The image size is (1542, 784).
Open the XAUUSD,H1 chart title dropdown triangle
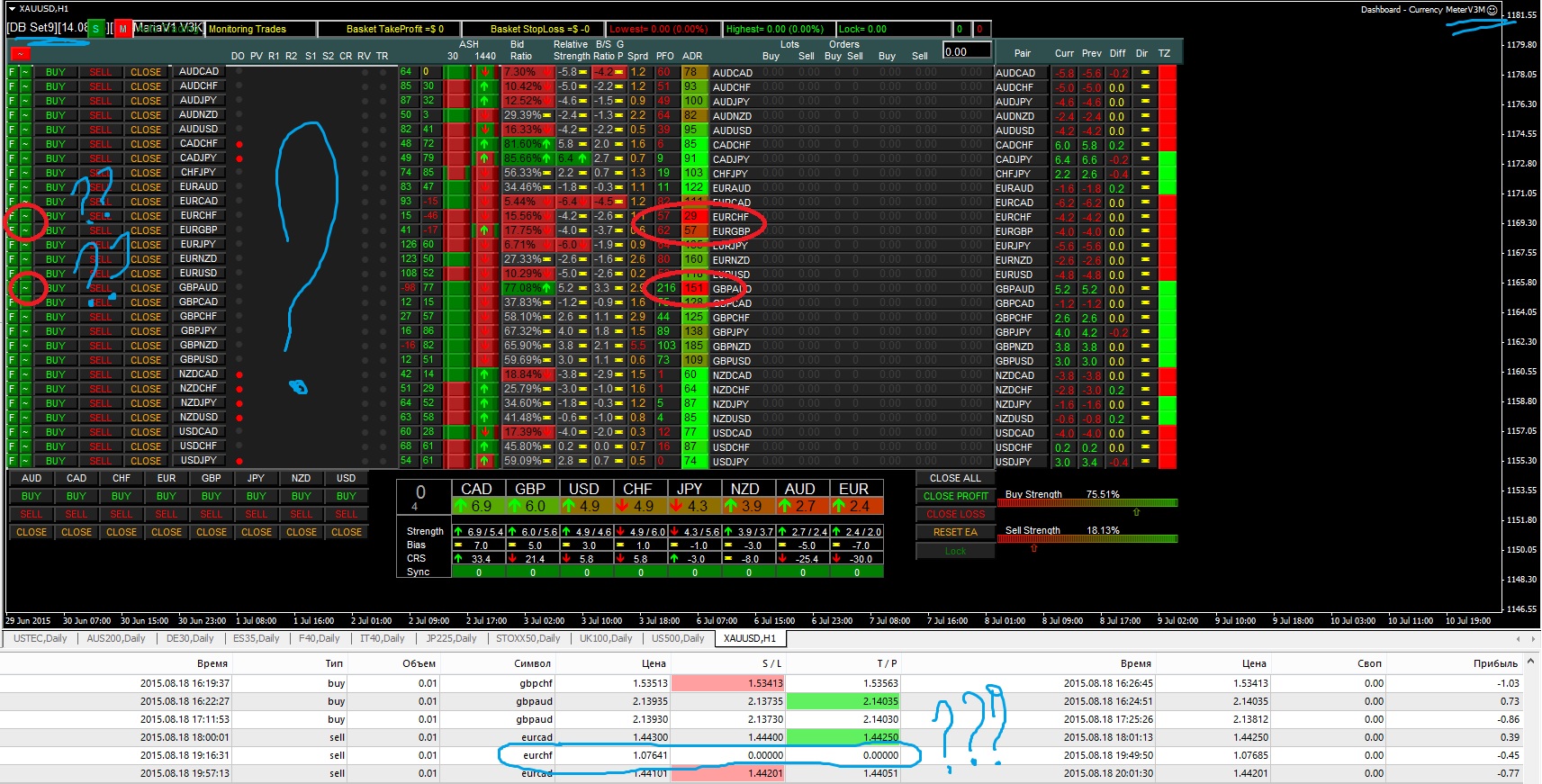coord(11,8)
